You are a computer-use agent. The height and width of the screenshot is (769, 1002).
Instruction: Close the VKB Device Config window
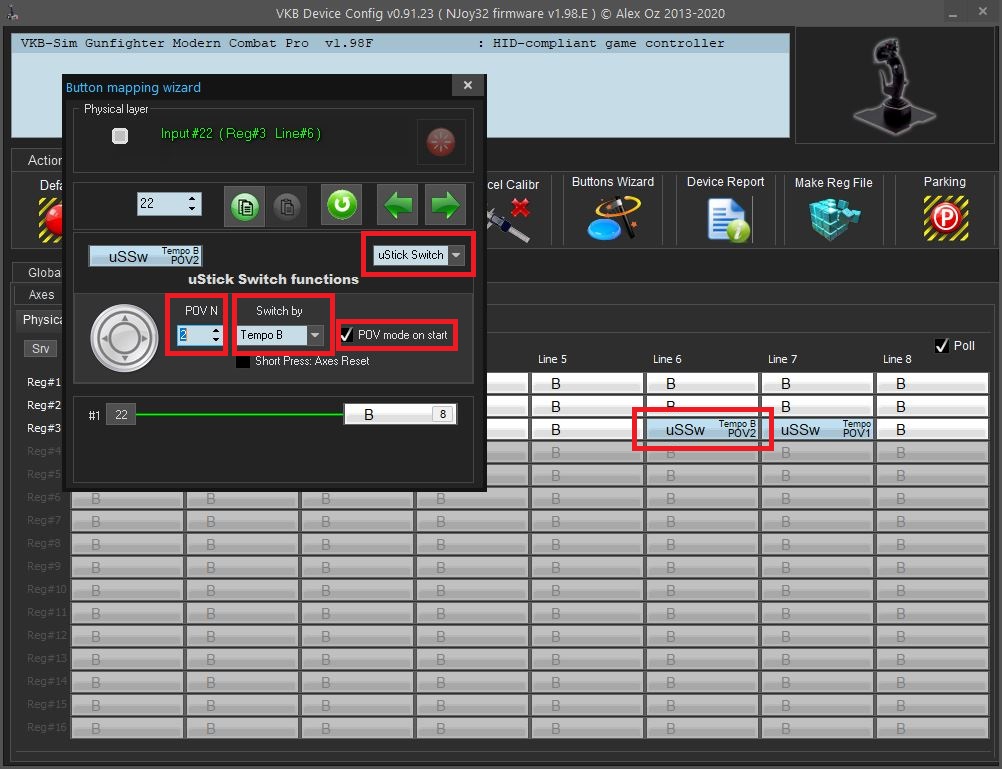pyautogui.click(x=983, y=12)
